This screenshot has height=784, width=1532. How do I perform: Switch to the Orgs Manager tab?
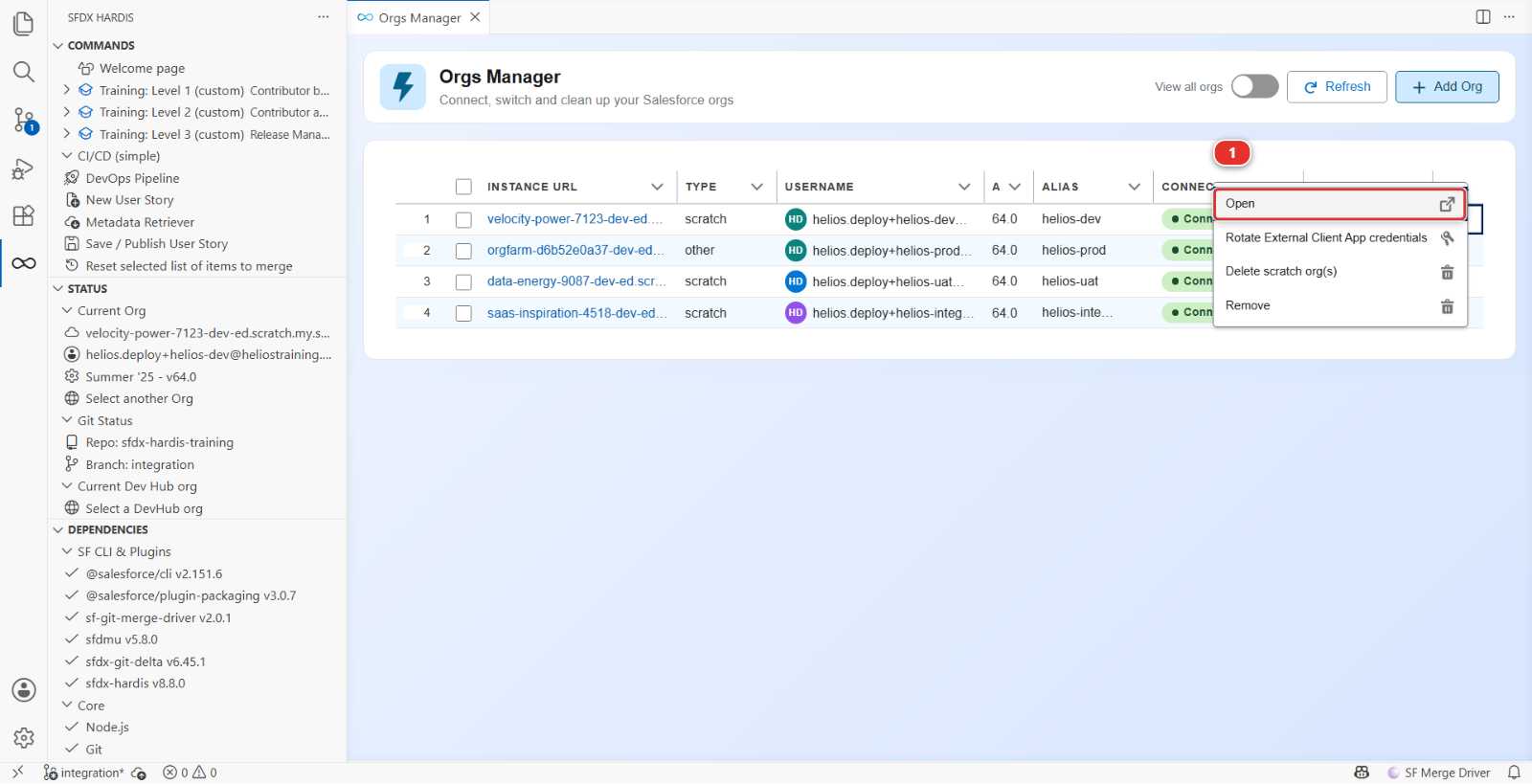coord(418,17)
